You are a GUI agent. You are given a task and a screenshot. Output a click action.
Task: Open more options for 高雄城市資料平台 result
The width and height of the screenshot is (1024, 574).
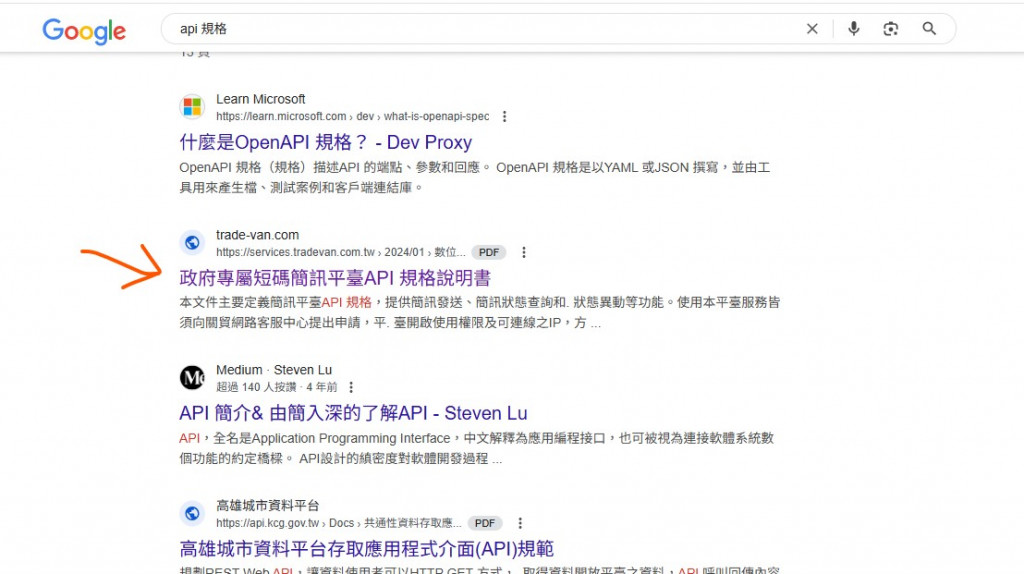(520, 523)
